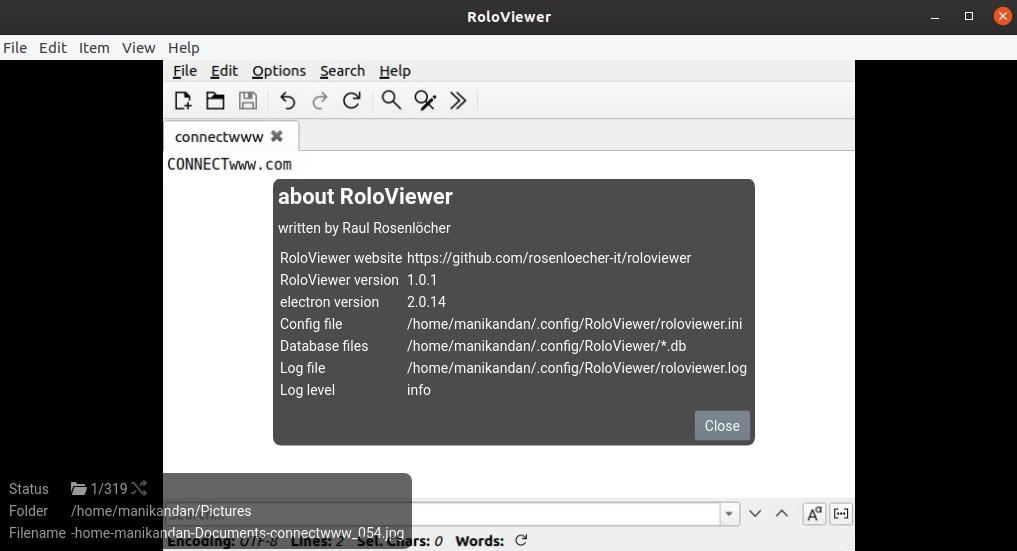Click the word count refresh icon

point(521,540)
